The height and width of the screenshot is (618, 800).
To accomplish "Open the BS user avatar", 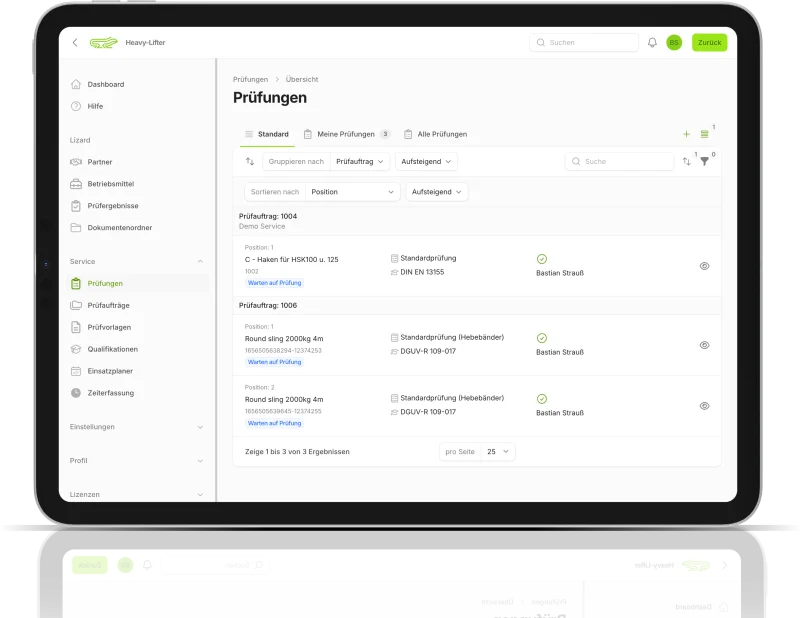I will click(x=674, y=43).
